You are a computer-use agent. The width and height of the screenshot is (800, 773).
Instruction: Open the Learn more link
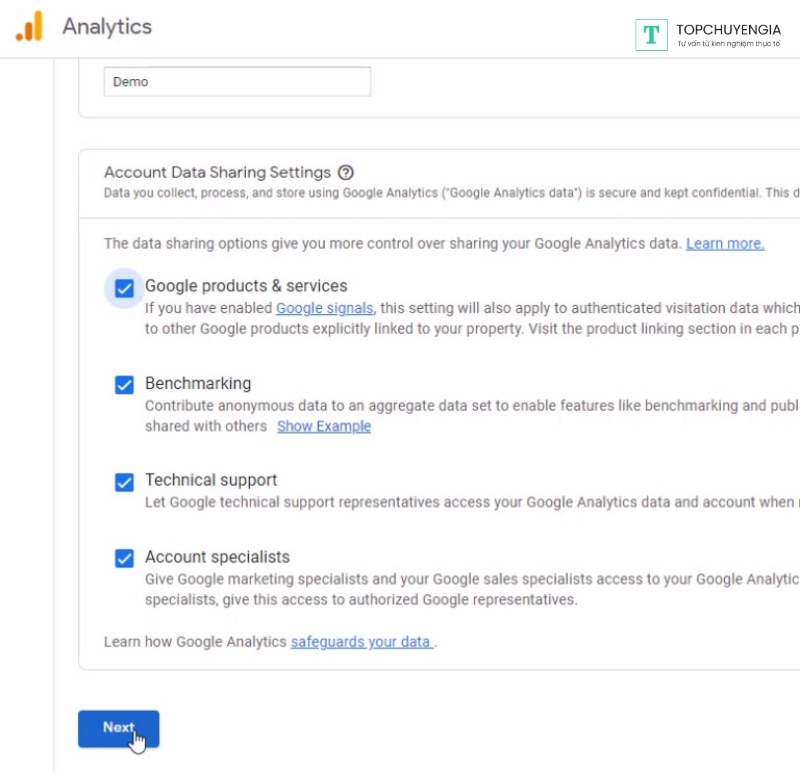[725, 244]
